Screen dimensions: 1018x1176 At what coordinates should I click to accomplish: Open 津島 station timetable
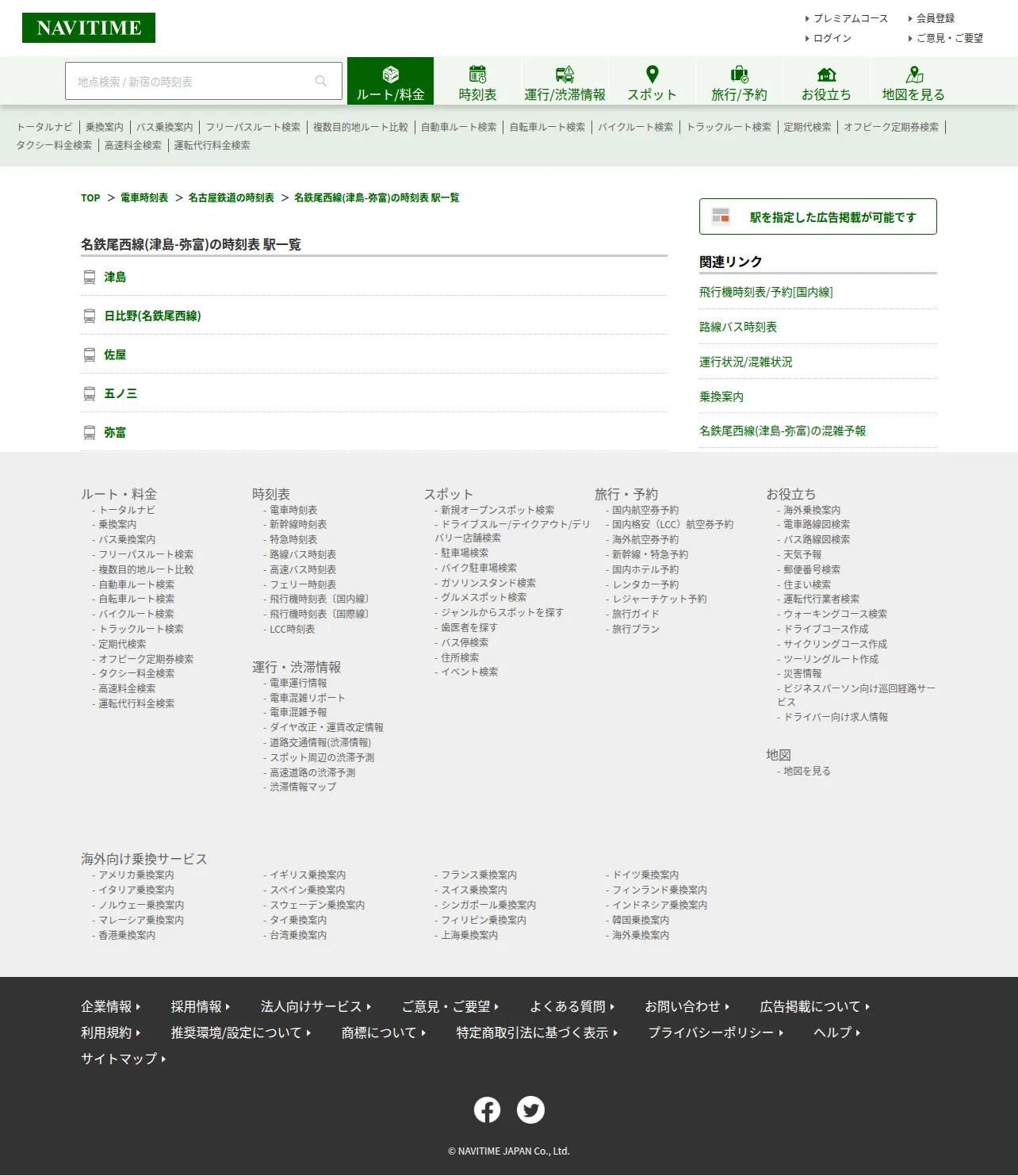[x=115, y=277]
